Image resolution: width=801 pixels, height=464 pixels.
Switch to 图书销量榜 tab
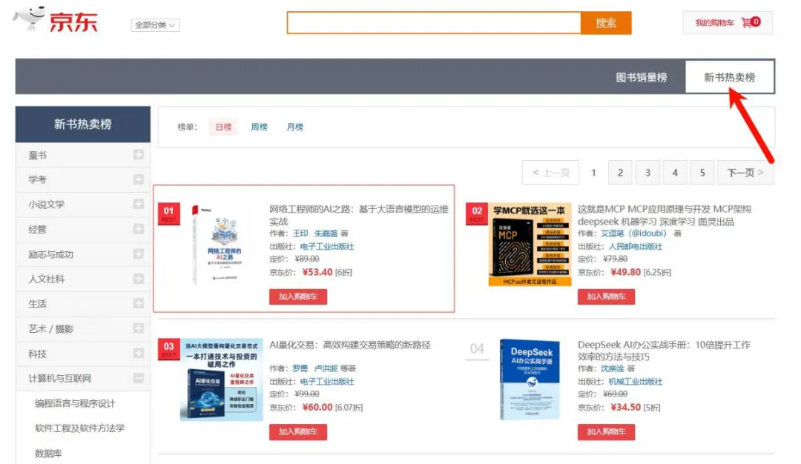click(x=641, y=77)
